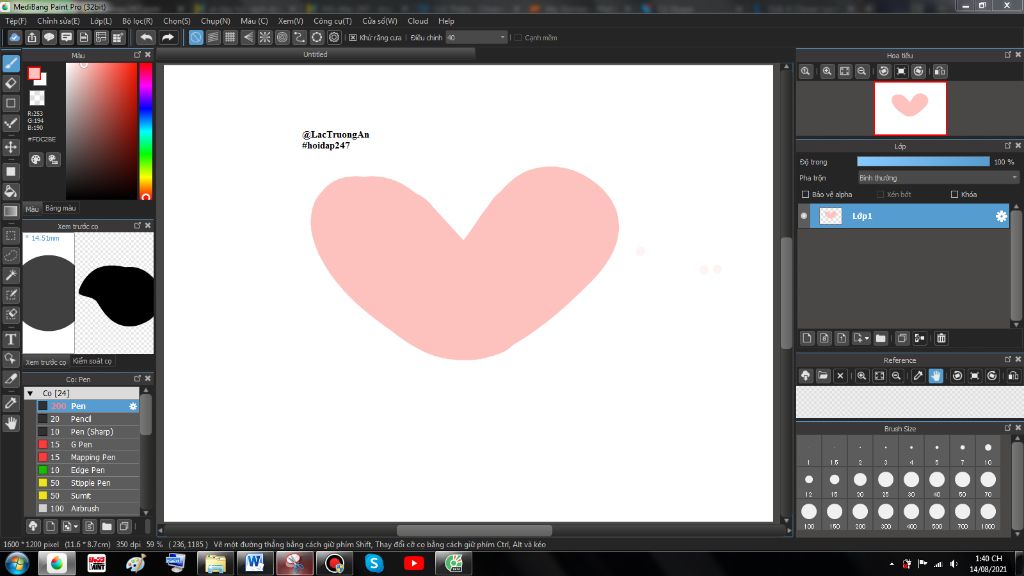Click the navigator heart thumbnail
This screenshot has height=576, width=1024.
pos(910,108)
